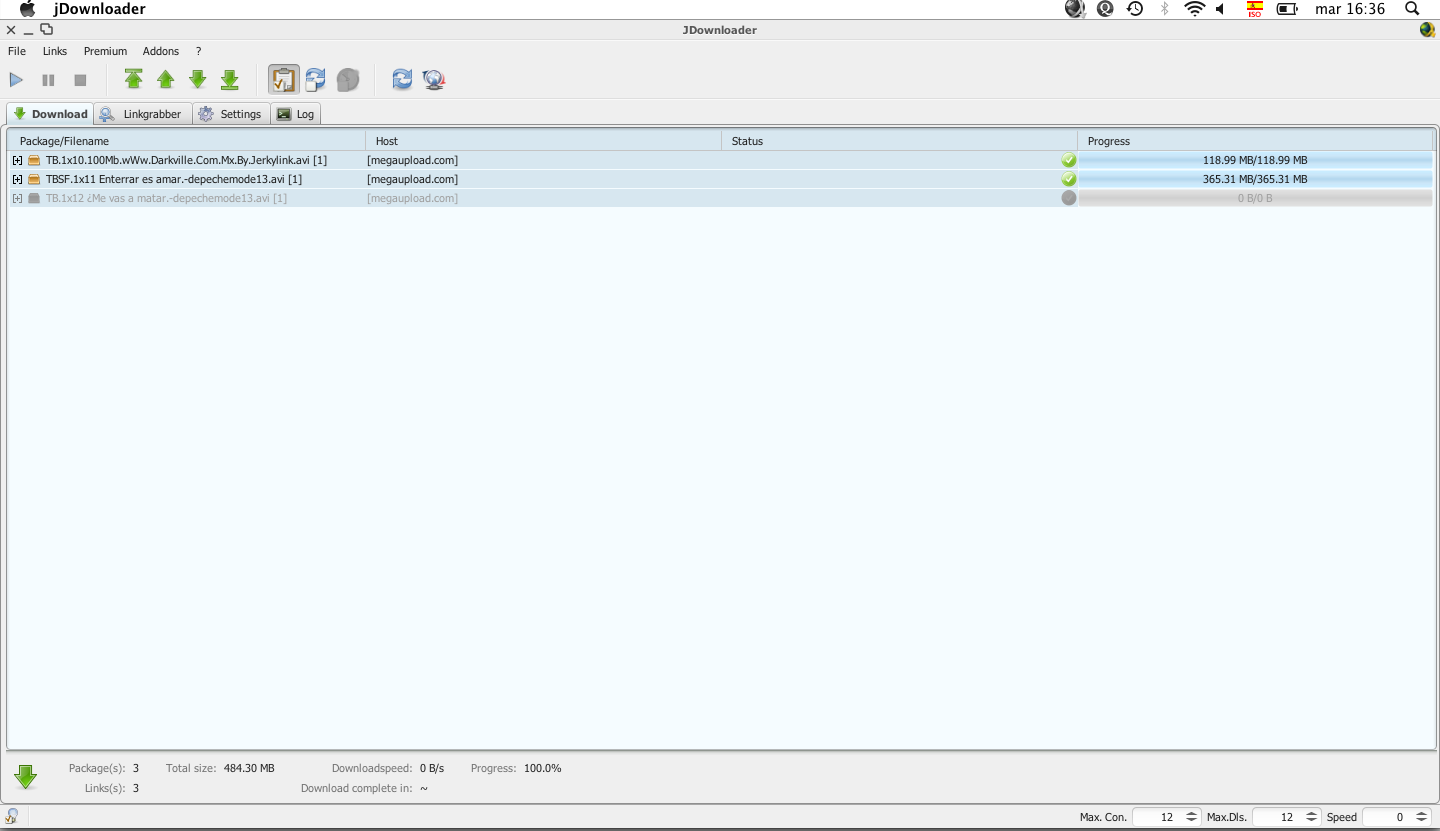Click the Downloadspeed 0 B/s value

tap(432, 768)
